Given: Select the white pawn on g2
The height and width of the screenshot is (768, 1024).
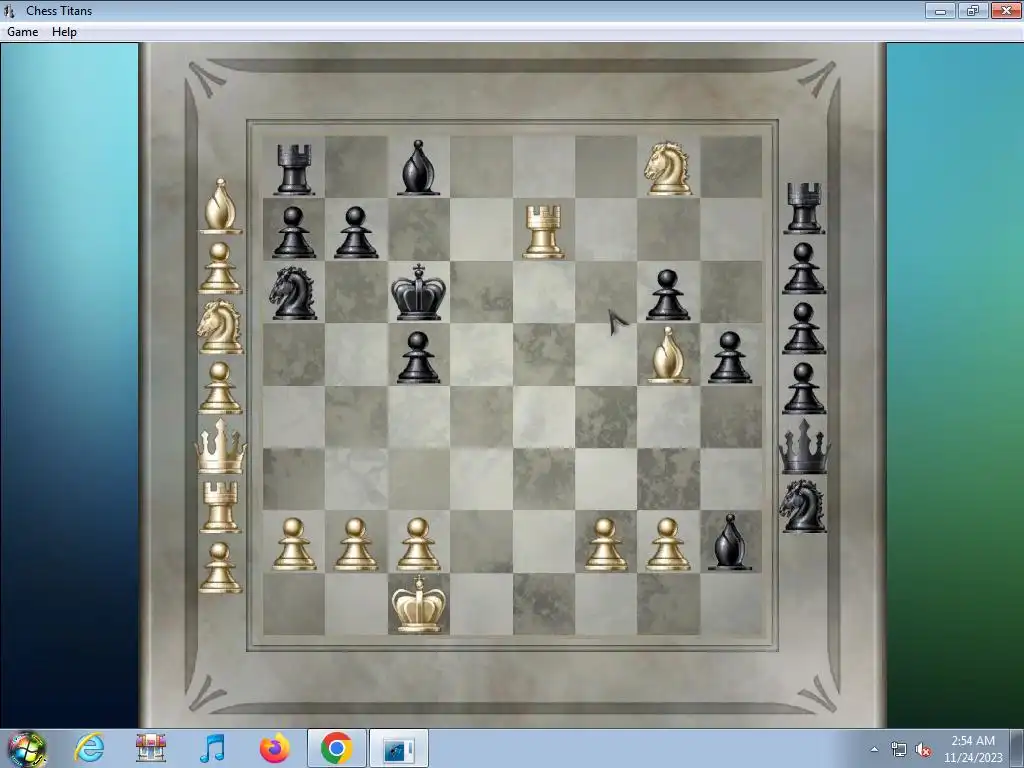Looking at the screenshot, I should [x=667, y=544].
